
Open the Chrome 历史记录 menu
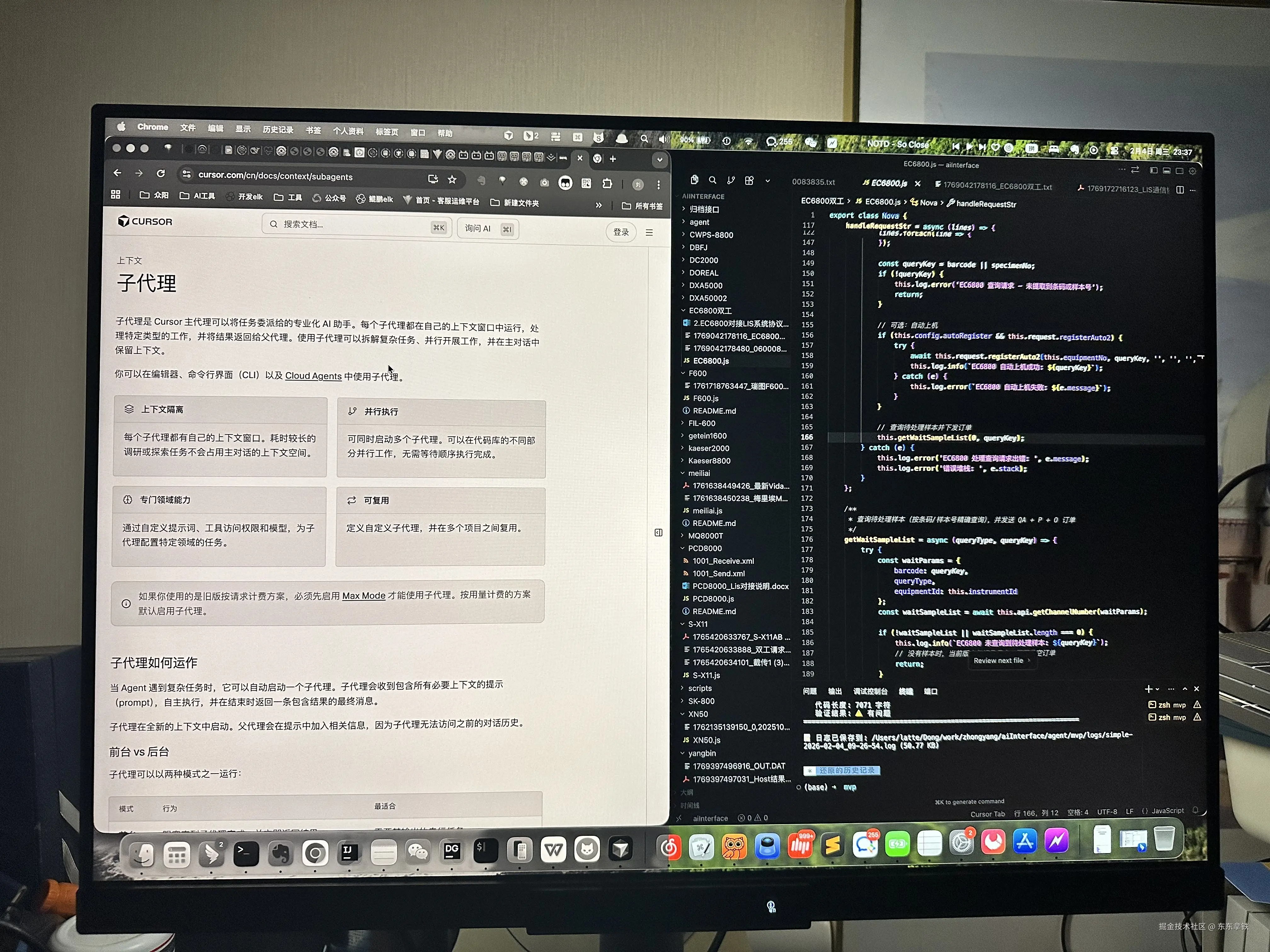click(278, 130)
